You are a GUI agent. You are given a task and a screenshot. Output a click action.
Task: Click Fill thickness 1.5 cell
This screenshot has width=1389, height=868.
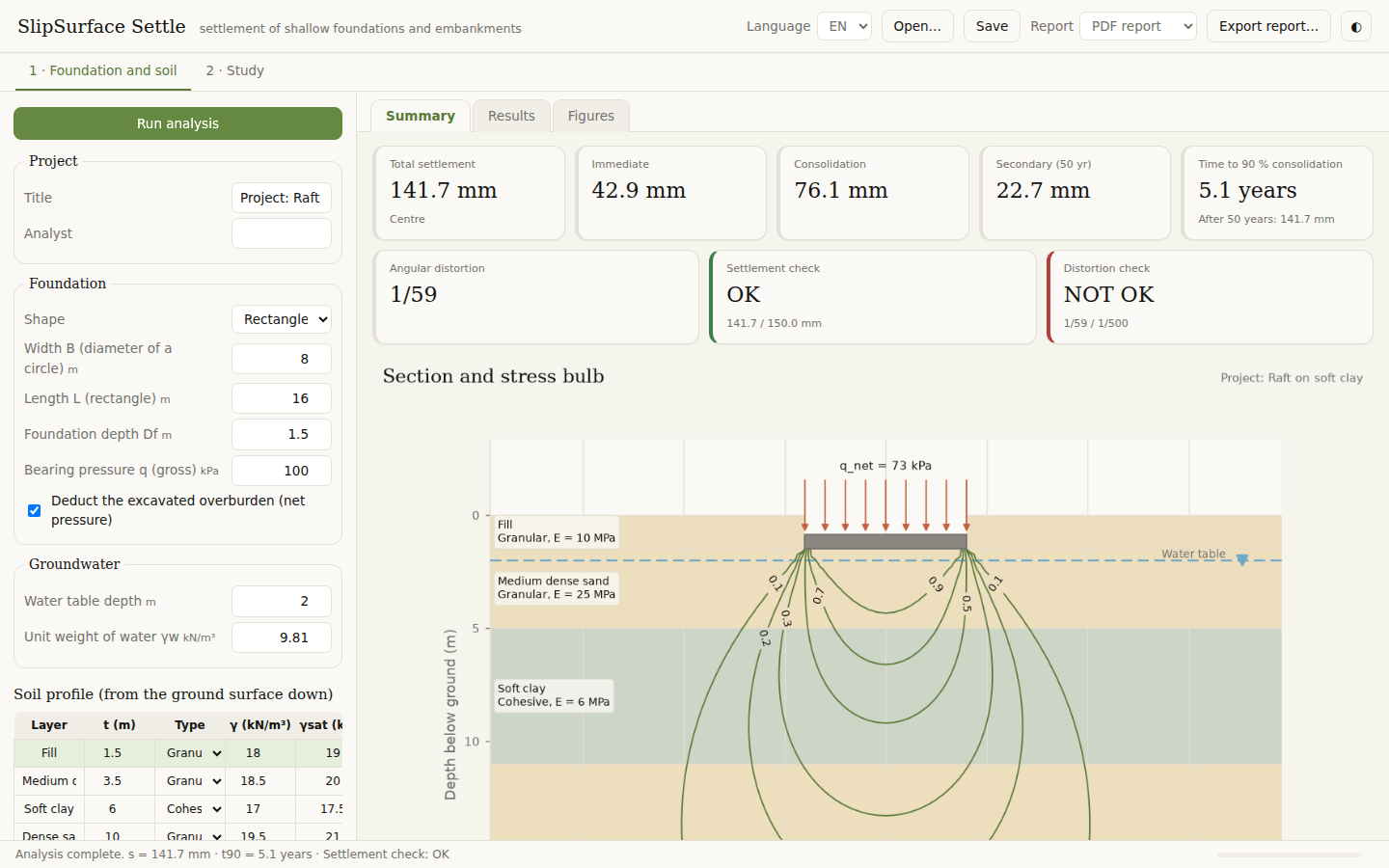click(x=120, y=753)
